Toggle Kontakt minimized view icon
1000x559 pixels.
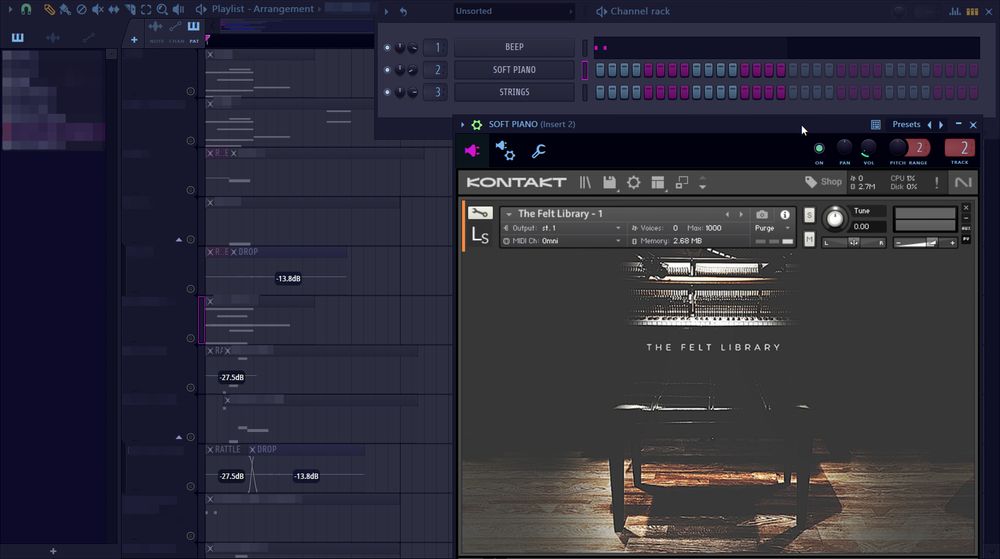click(681, 182)
